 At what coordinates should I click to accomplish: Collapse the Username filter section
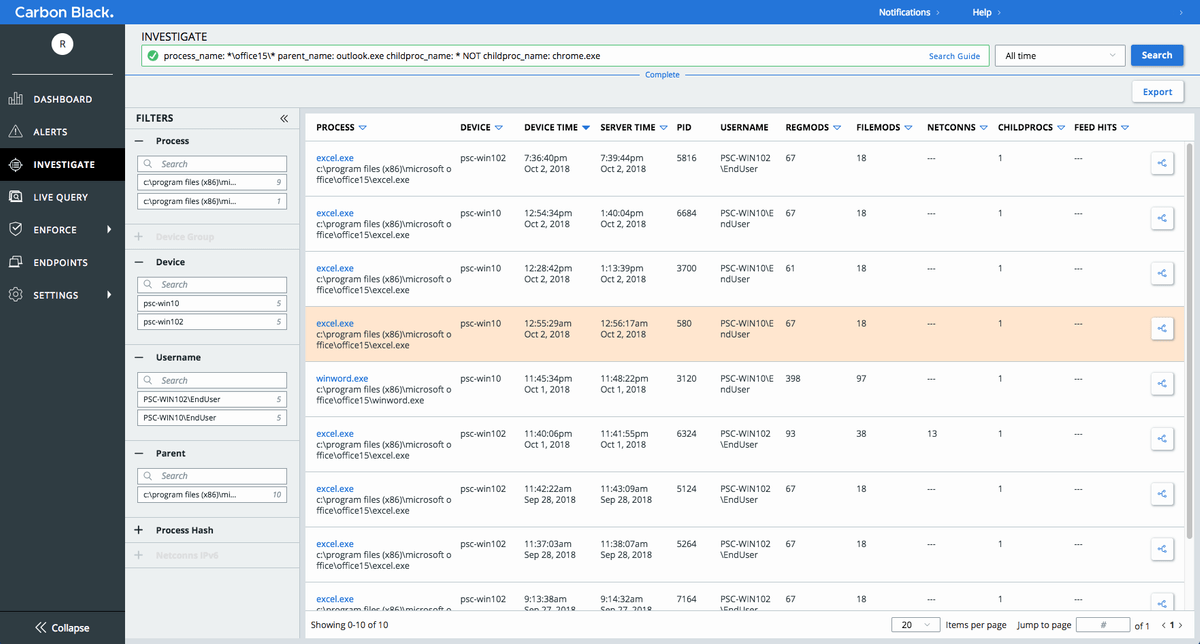(138, 357)
